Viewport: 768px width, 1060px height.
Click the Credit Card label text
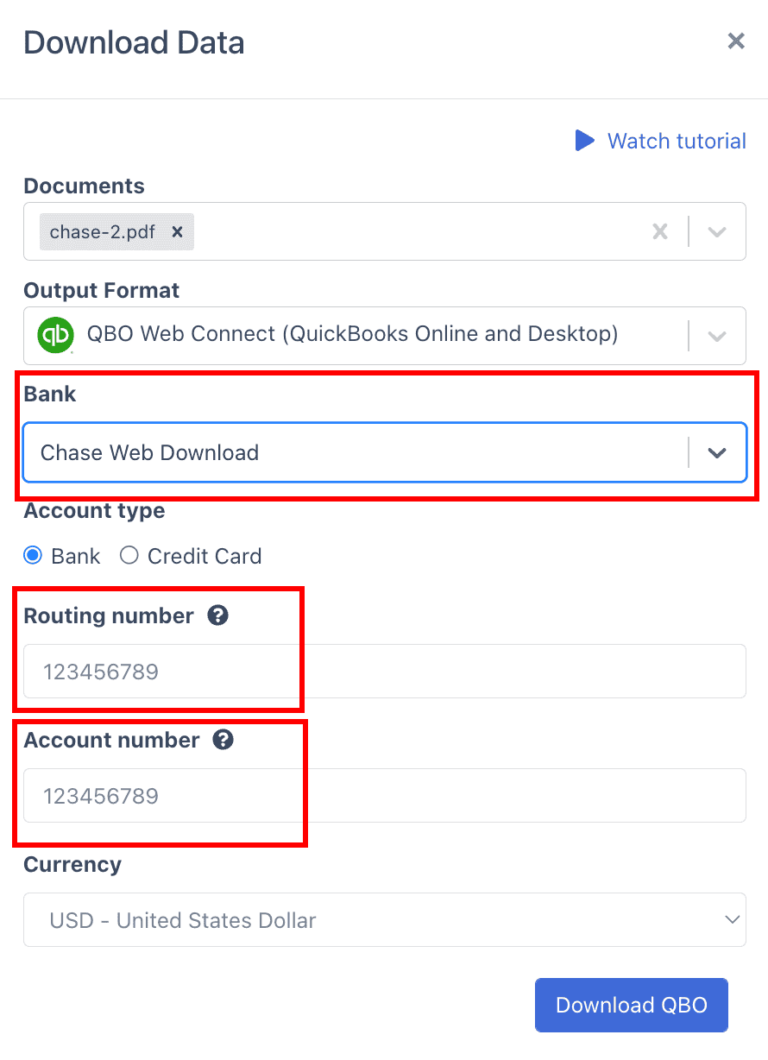[x=204, y=556]
